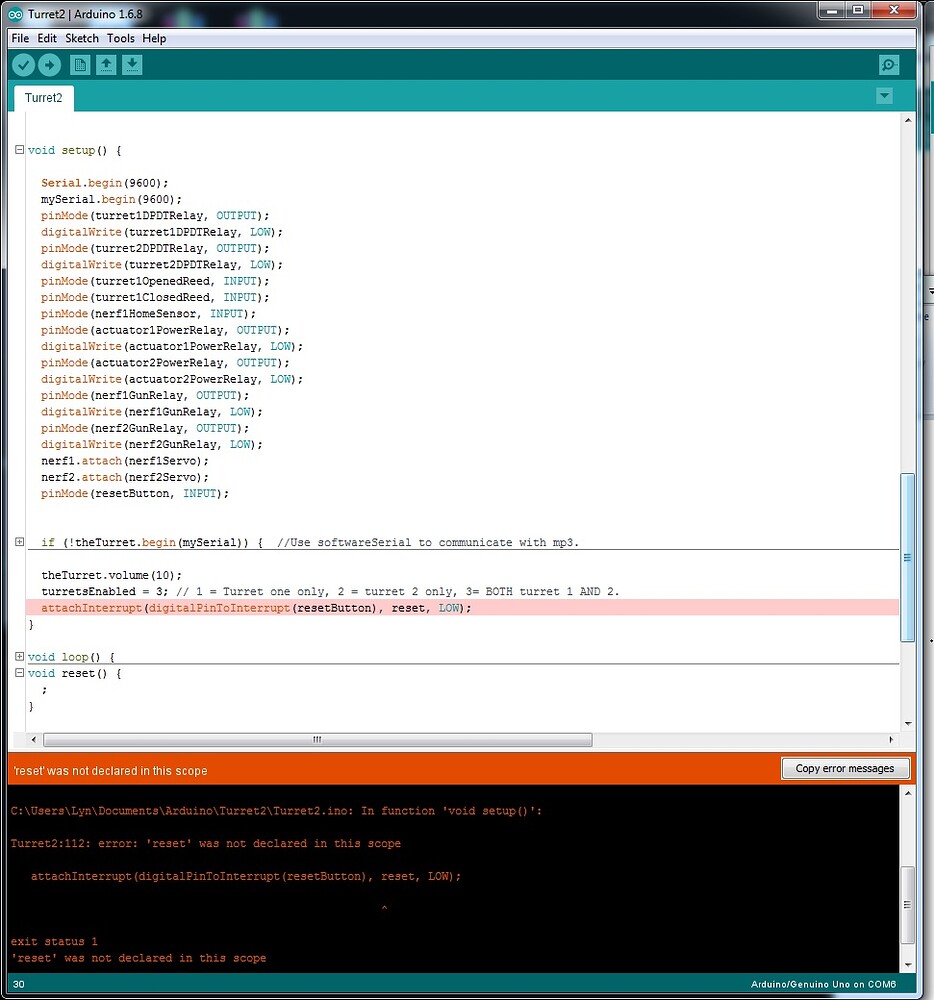
Task: Save the sketch with the toolbar icon
Action: click(132, 64)
